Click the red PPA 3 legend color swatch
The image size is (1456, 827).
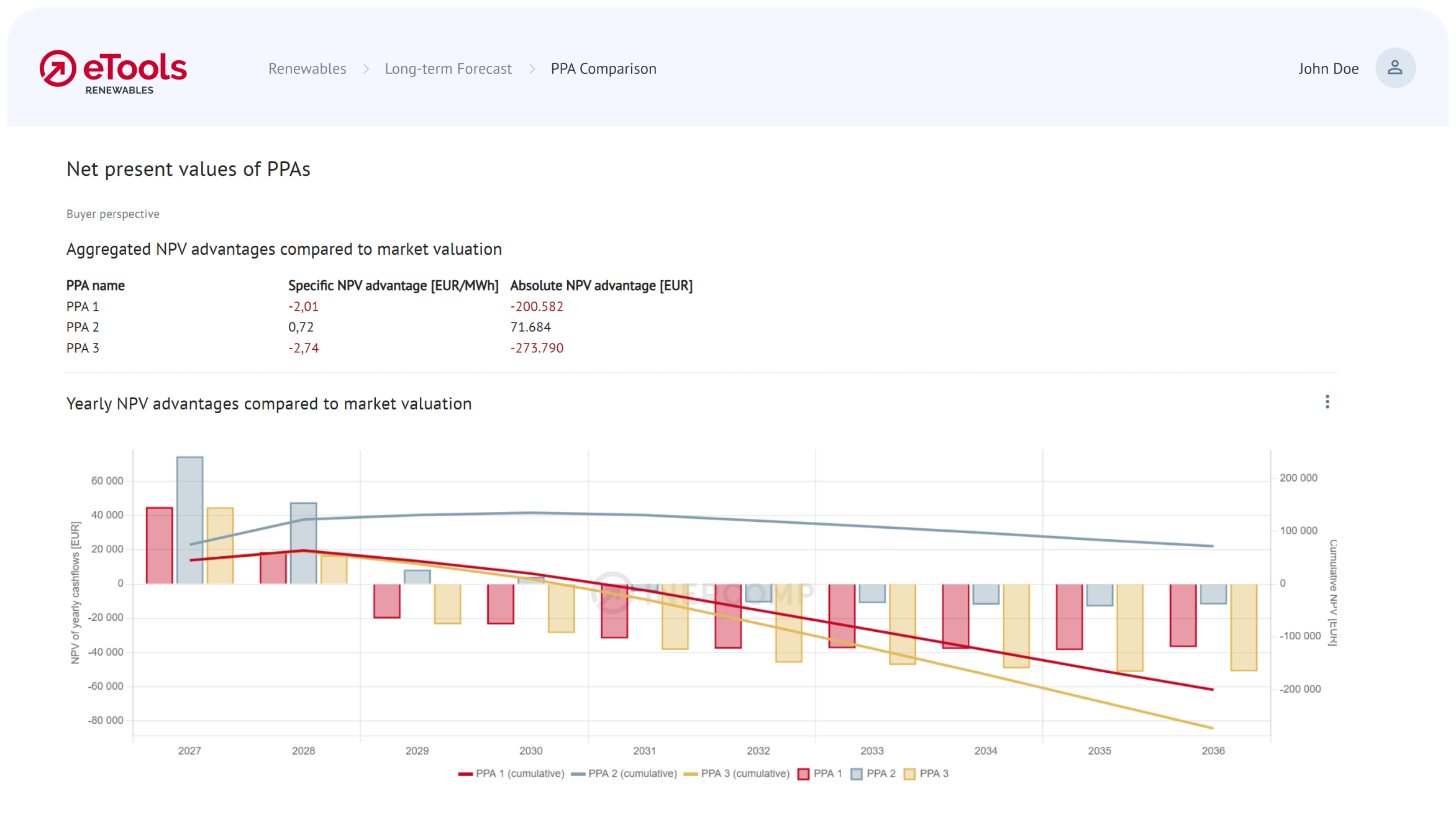[x=909, y=774]
